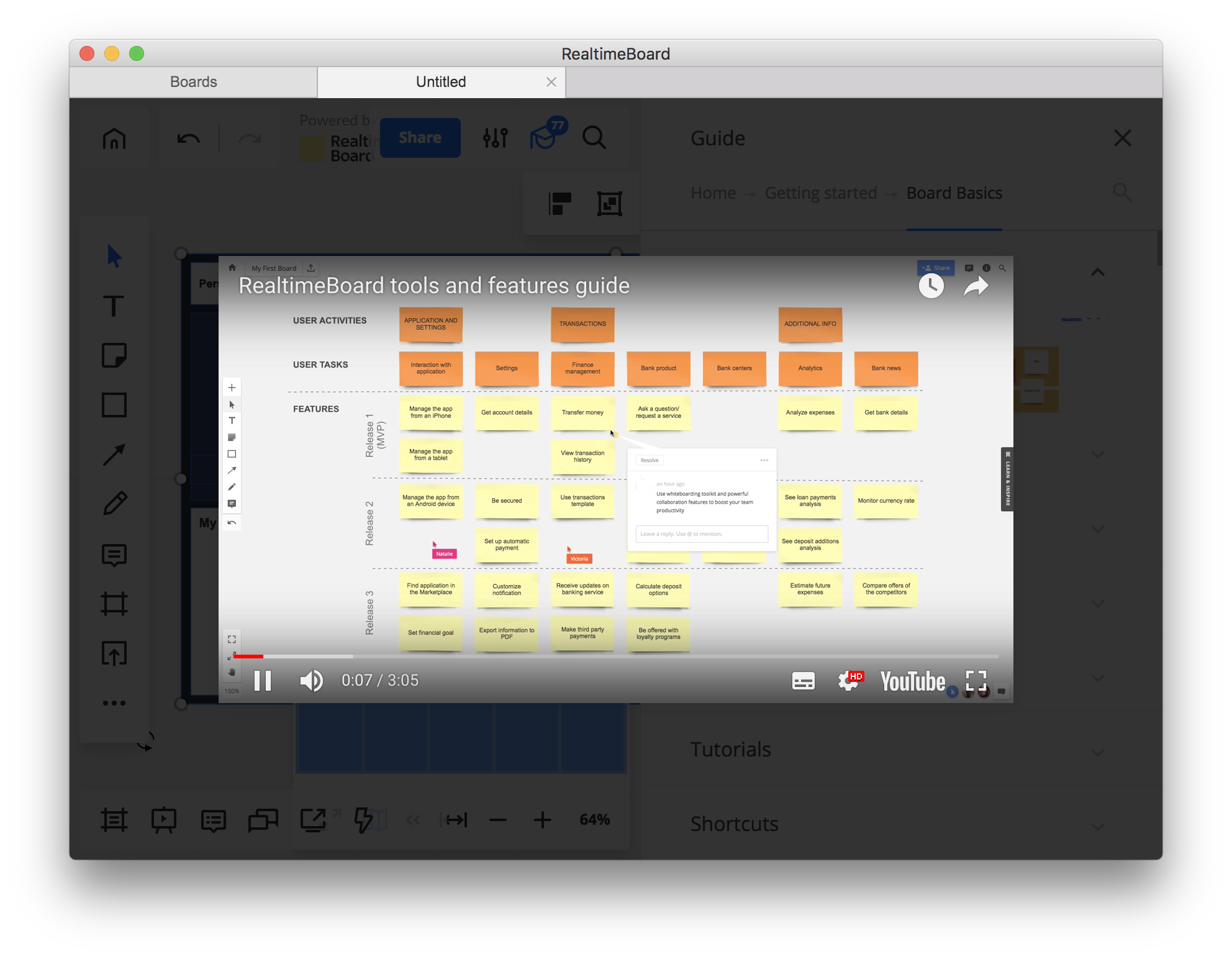The height and width of the screenshot is (959, 1232).
Task: Open activity lightning bolt icon
Action: [x=363, y=820]
